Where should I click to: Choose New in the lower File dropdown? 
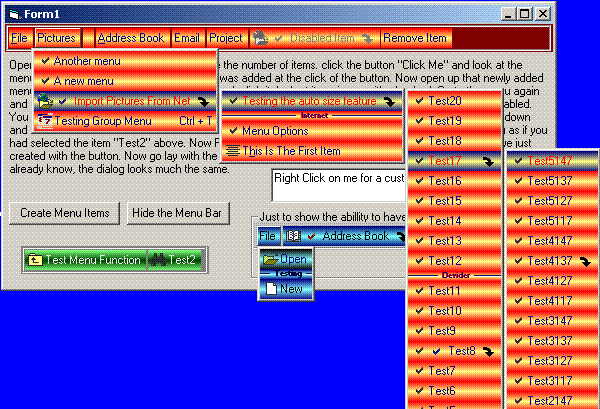(x=286, y=289)
